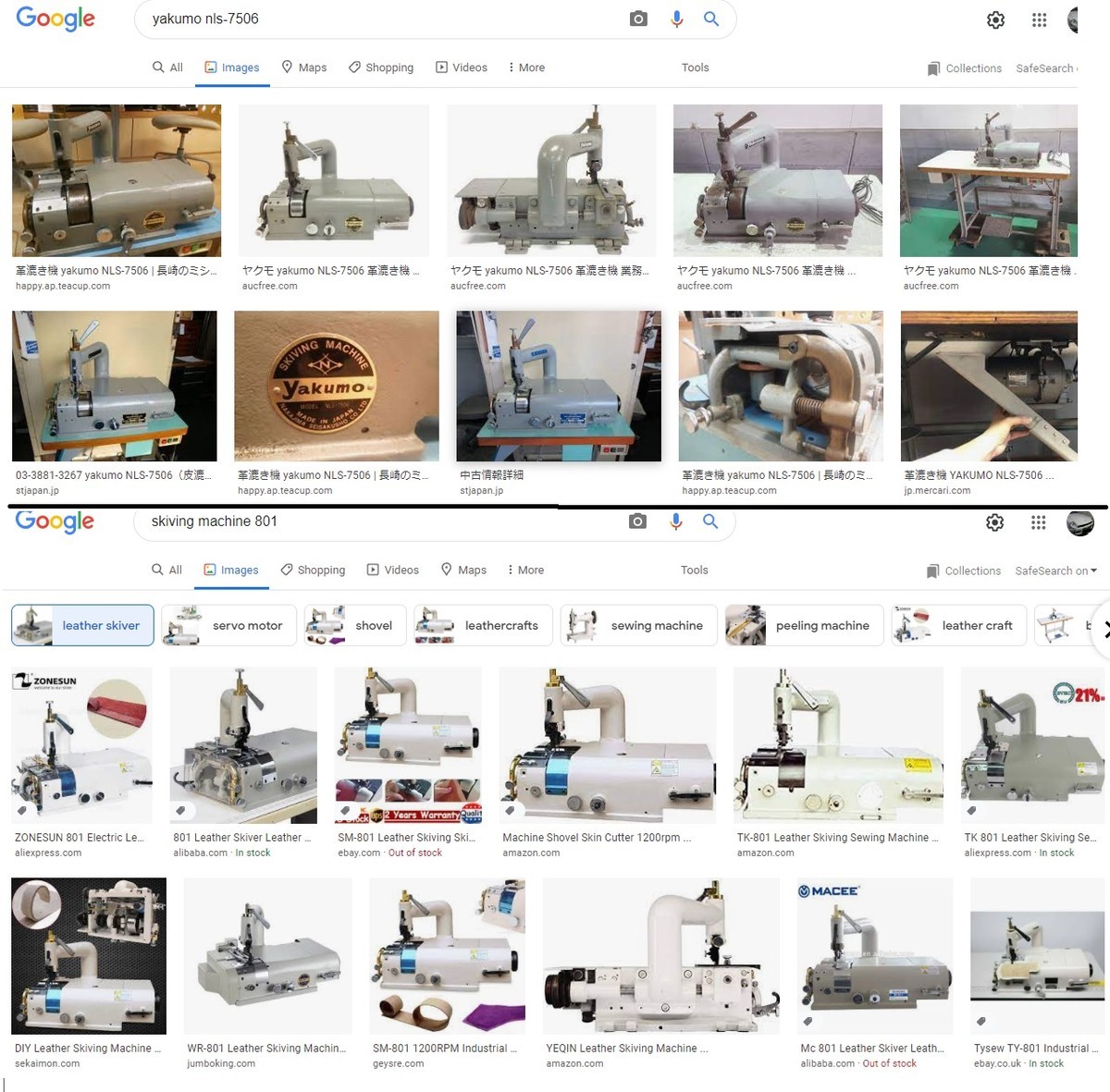Show more filter chips with the right arrow
1110x1092 pixels.
tap(1102, 629)
